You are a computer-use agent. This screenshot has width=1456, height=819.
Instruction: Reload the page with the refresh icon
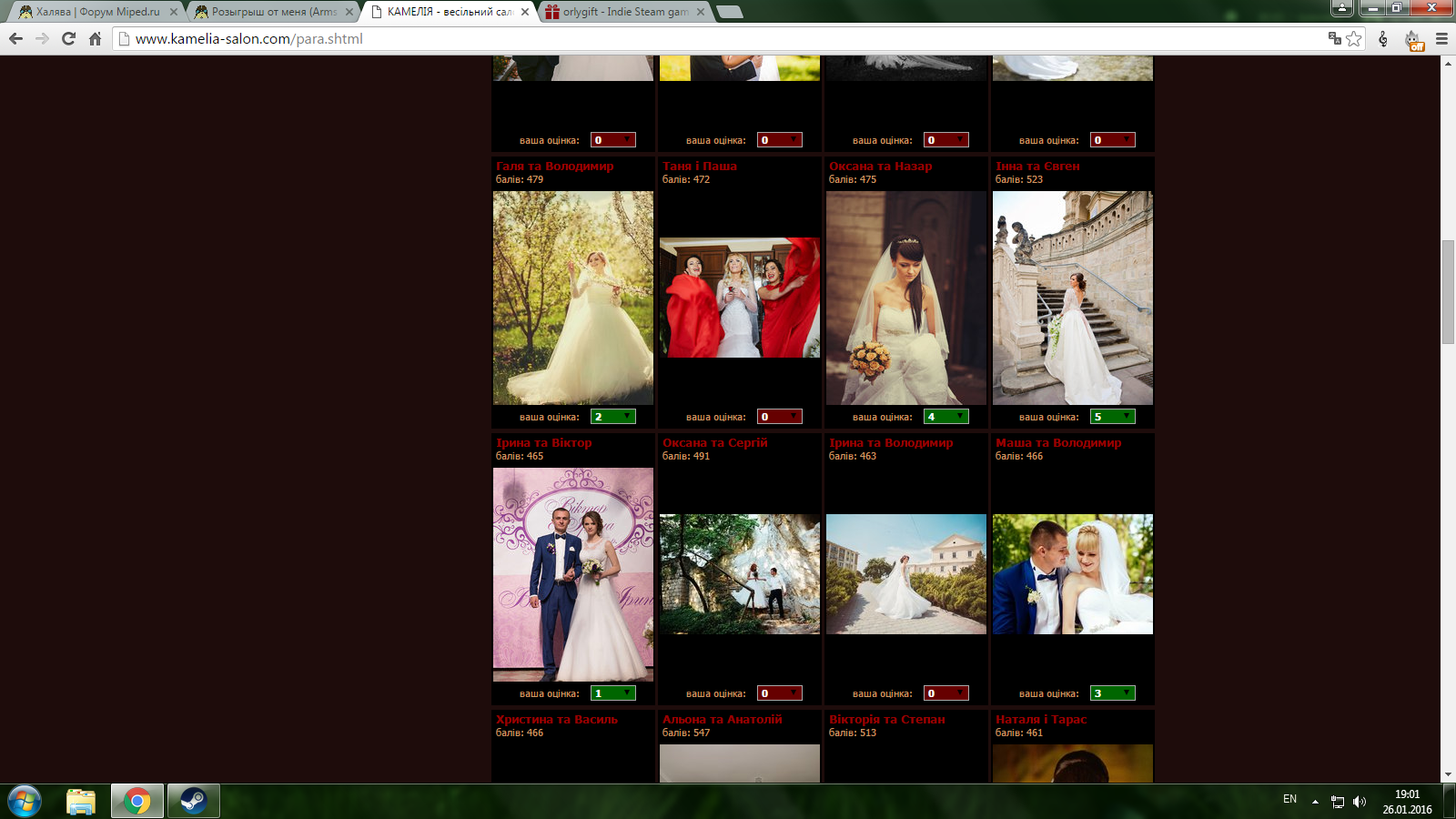(x=68, y=38)
